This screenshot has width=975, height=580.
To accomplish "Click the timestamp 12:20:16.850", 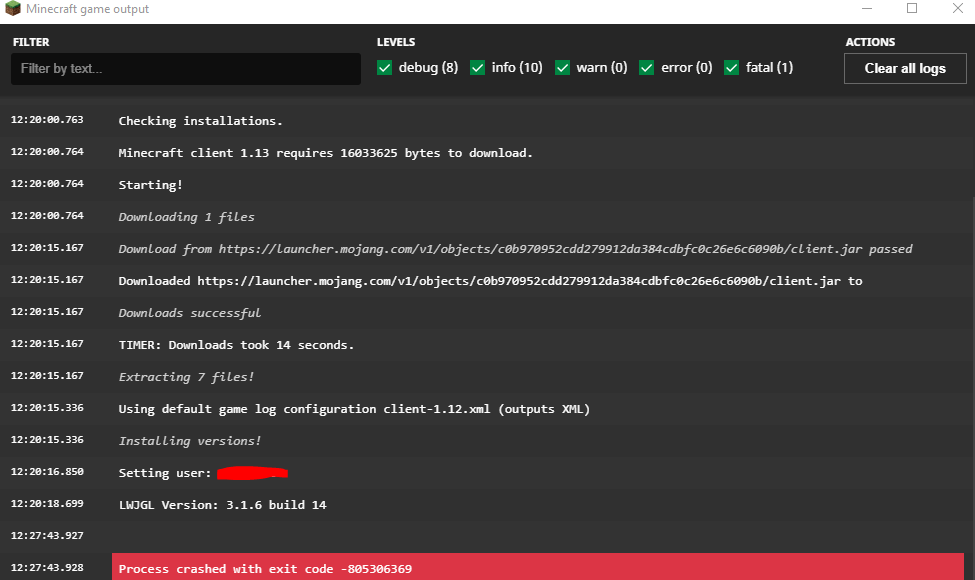I will point(47,471).
